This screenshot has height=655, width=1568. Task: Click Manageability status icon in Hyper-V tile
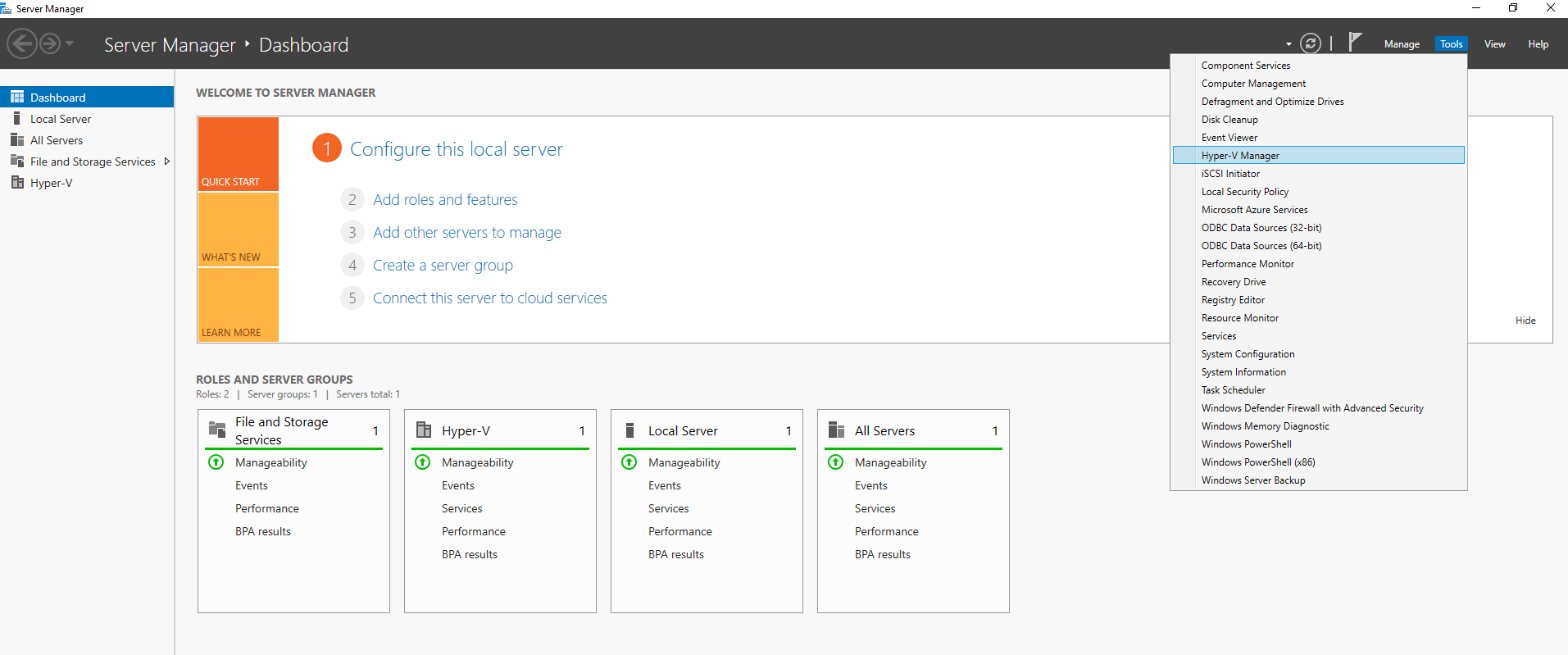(423, 462)
